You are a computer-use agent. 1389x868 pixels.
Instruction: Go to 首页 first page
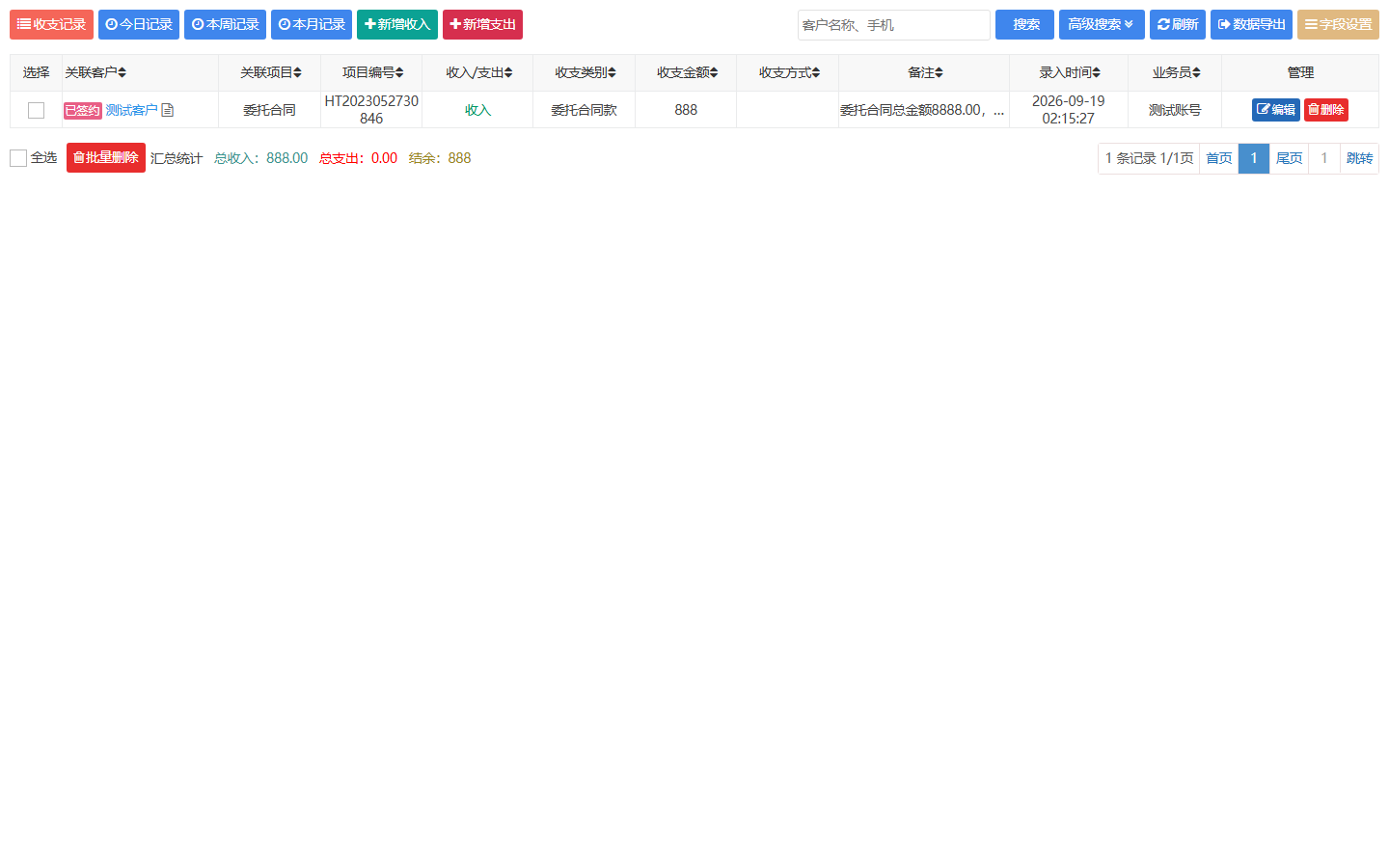point(1218,158)
